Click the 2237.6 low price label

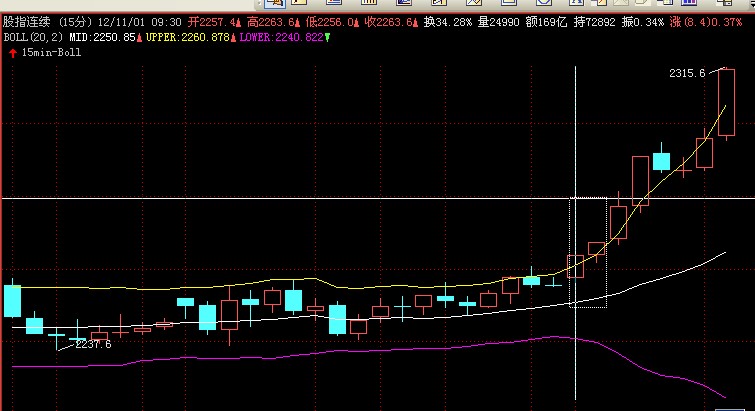coord(93,345)
